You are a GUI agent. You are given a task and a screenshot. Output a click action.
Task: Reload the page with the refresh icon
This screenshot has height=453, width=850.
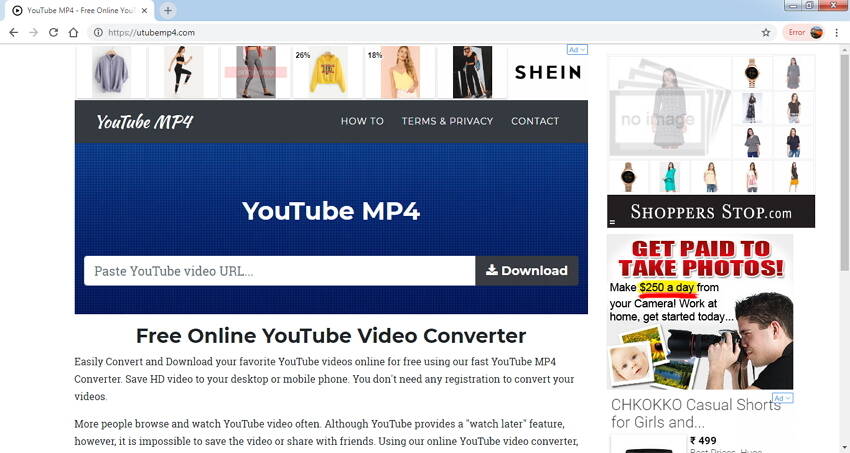coord(53,33)
